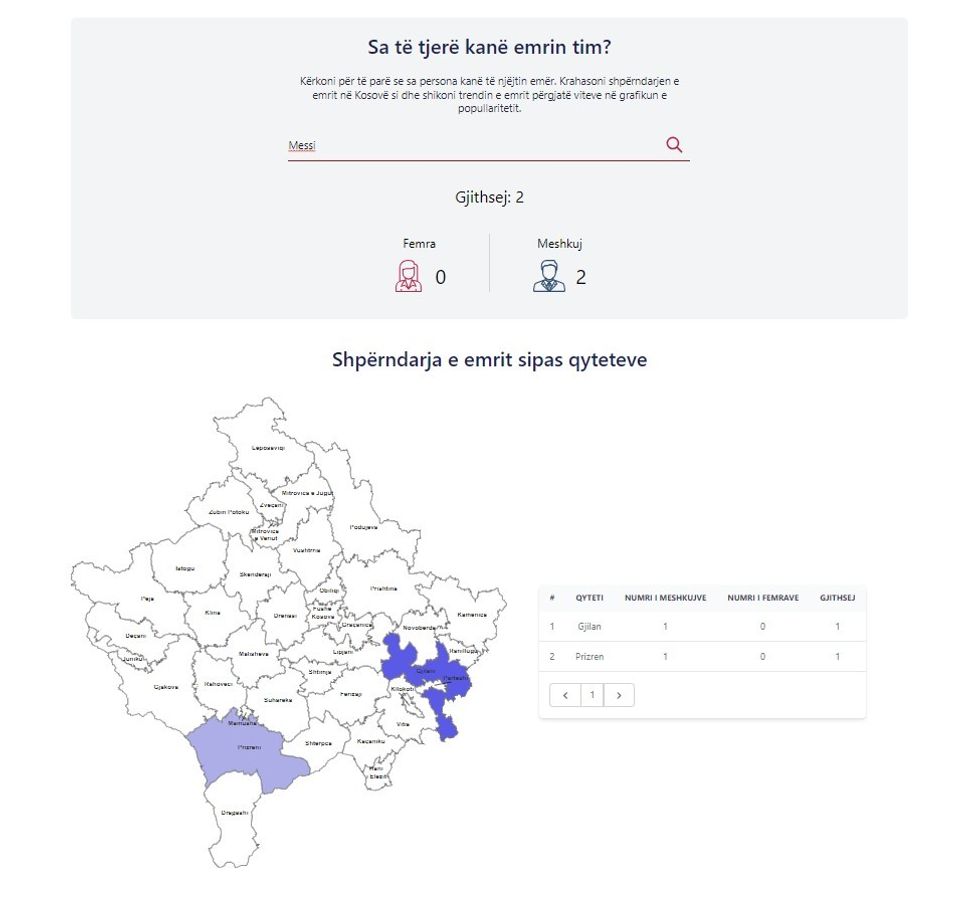Select the Gjilan row in the table

702,627
